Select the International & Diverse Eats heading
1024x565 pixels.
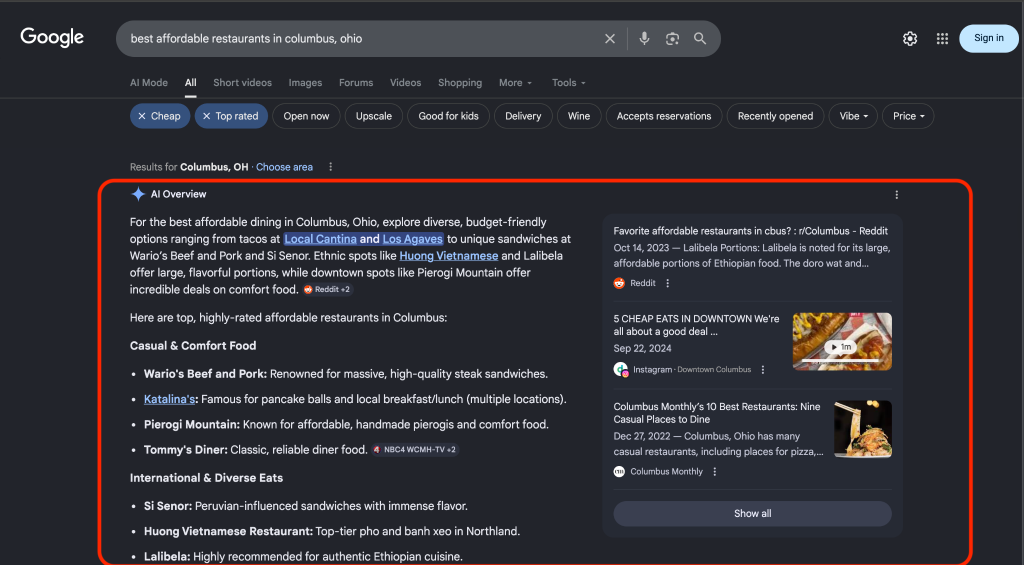coord(206,478)
